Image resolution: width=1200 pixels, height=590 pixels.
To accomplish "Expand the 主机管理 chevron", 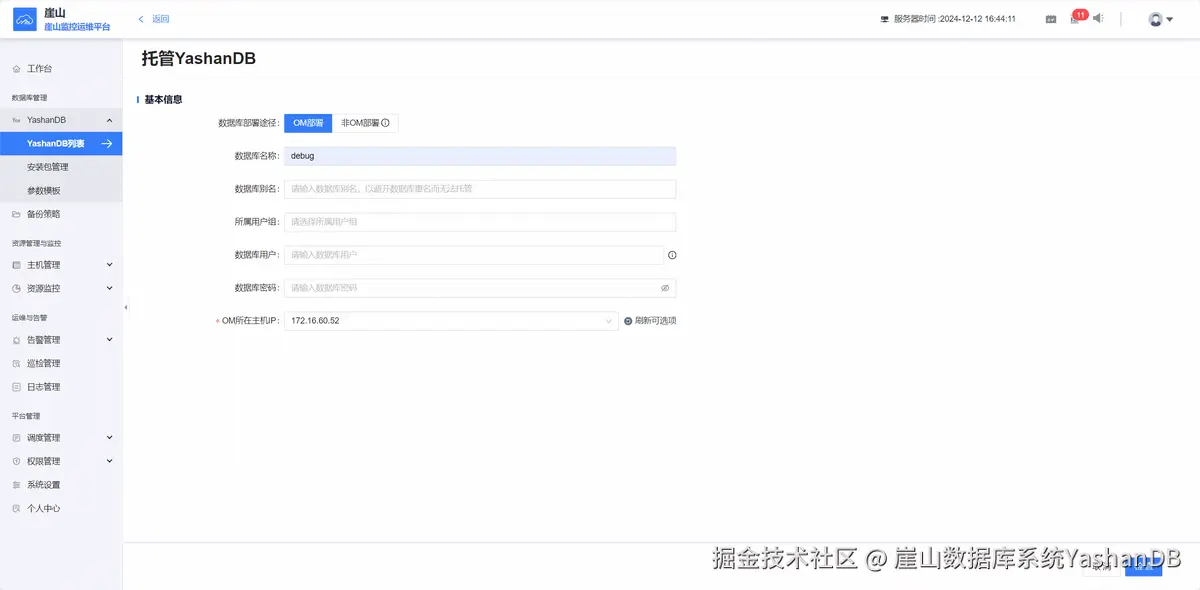I will point(109,265).
